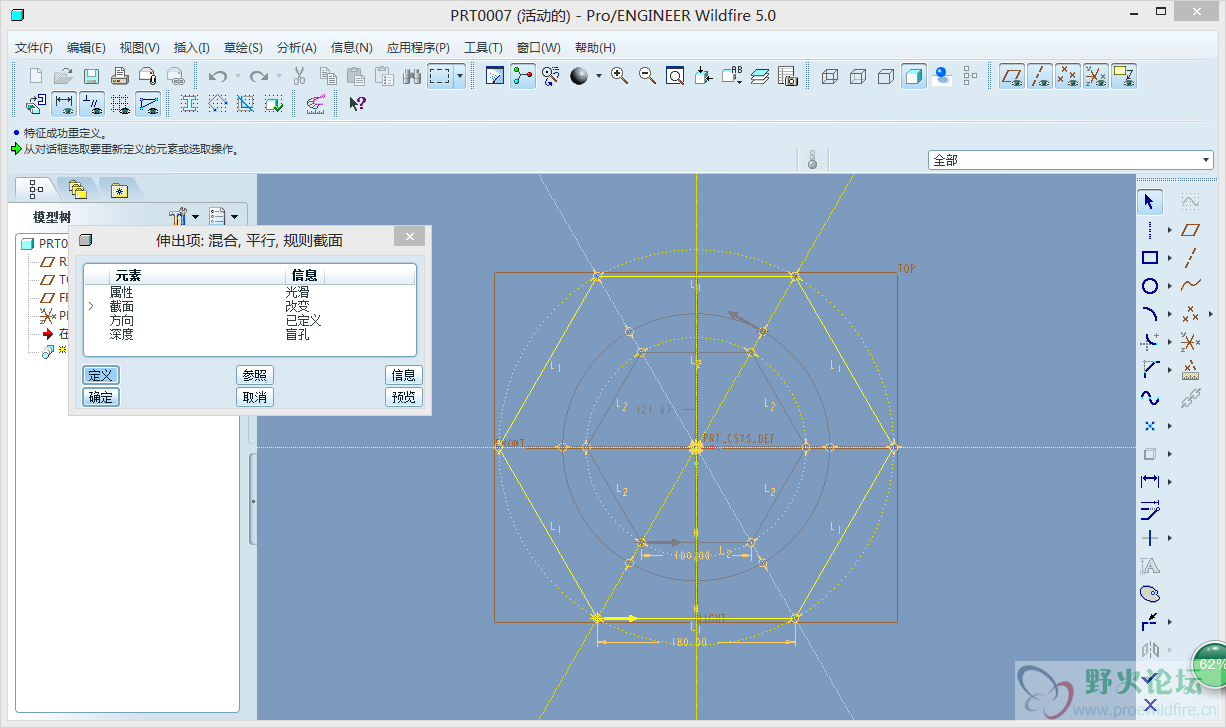Accept sketch with blue checkmark
The height and width of the screenshot is (728, 1226).
1150,678
